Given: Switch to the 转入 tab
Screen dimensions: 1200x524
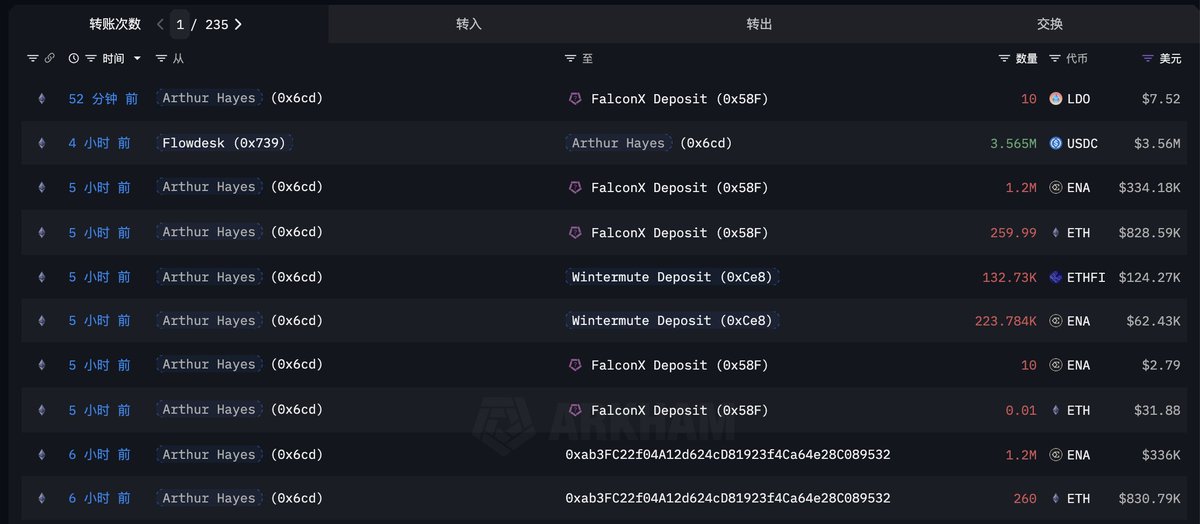Looking at the screenshot, I should (x=468, y=23).
